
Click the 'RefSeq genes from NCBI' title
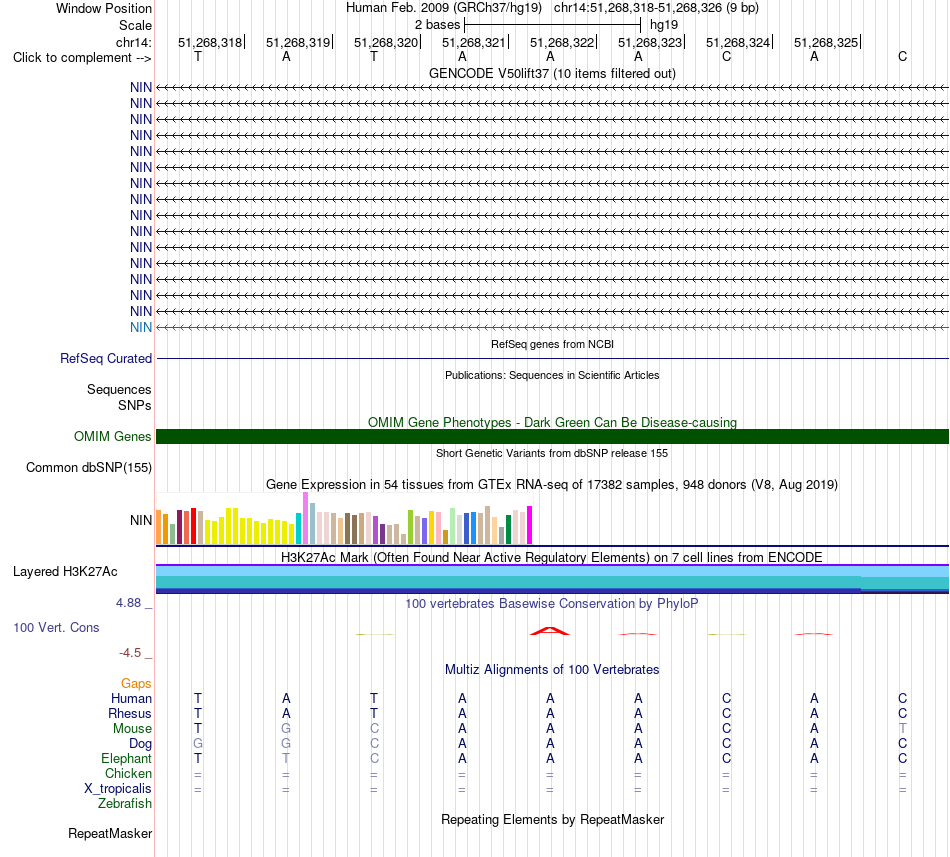[552, 344]
